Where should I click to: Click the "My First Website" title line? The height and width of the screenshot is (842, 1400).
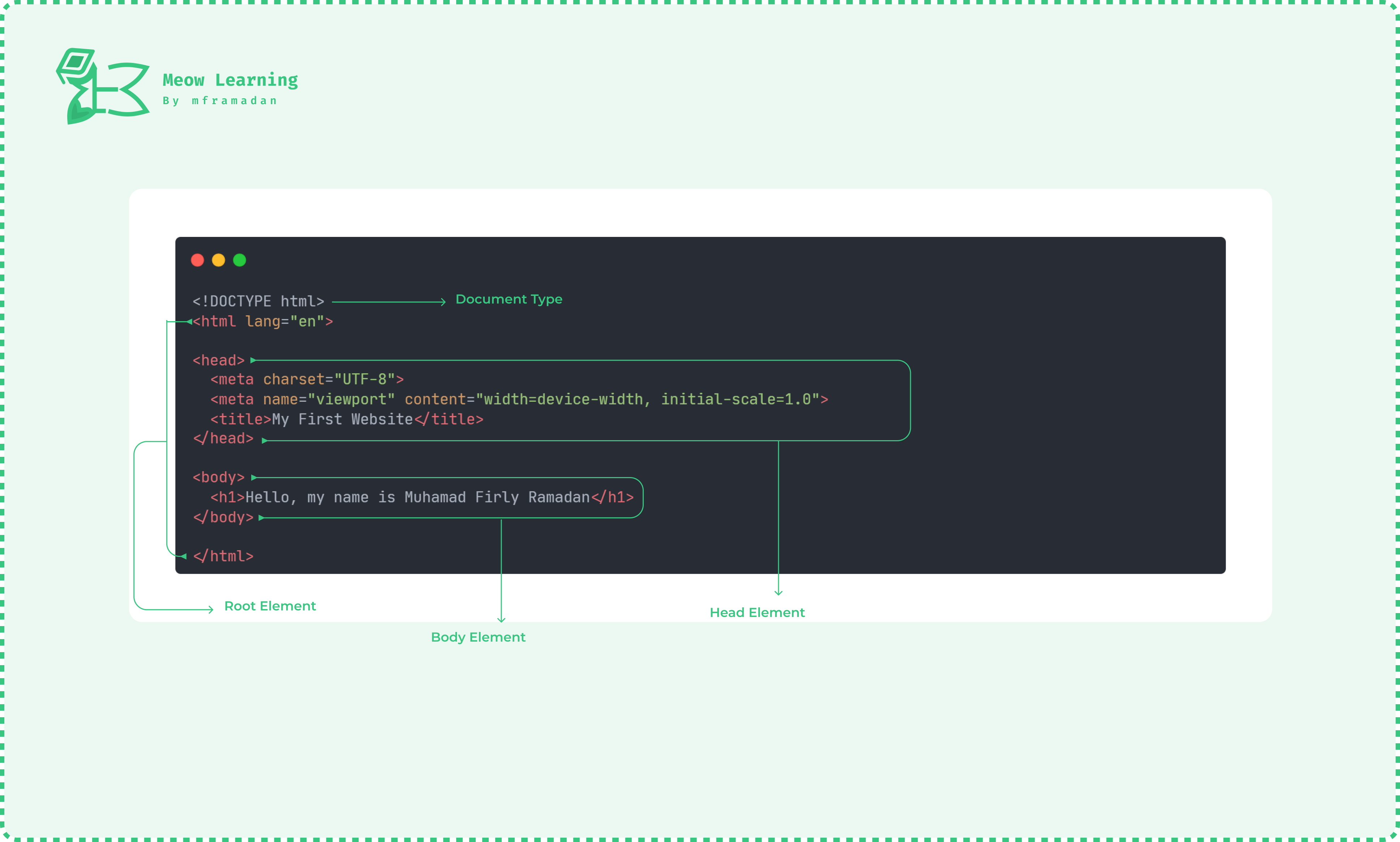(346, 419)
